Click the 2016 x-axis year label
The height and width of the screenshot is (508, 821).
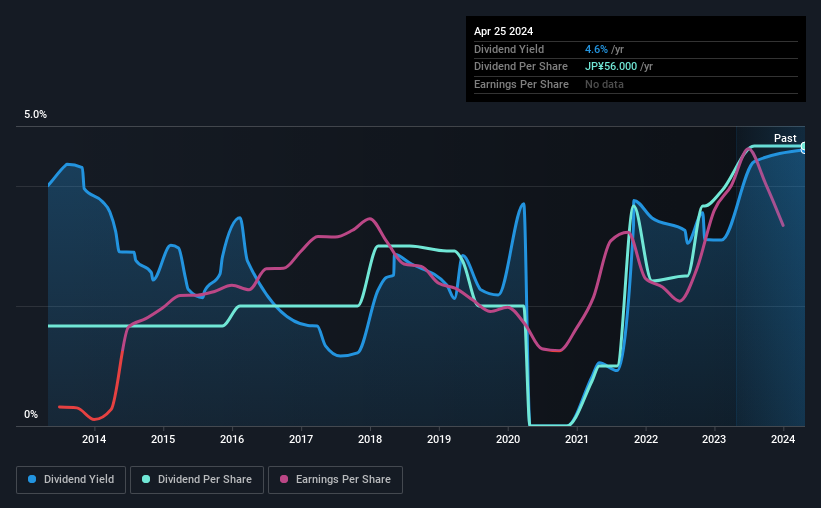(232, 439)
